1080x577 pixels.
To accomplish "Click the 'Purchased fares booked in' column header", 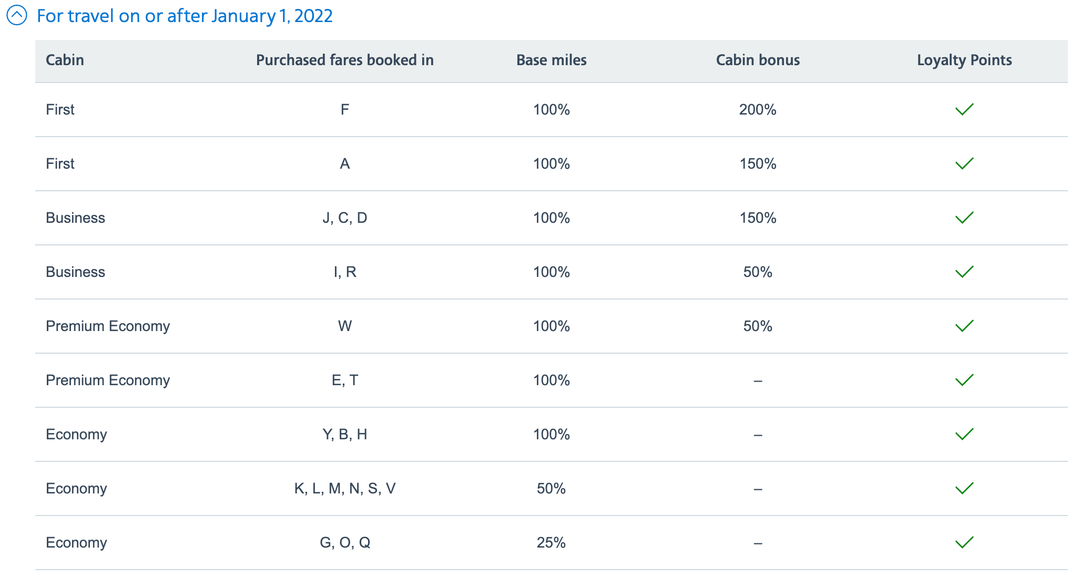I will [x=345, y=60].
